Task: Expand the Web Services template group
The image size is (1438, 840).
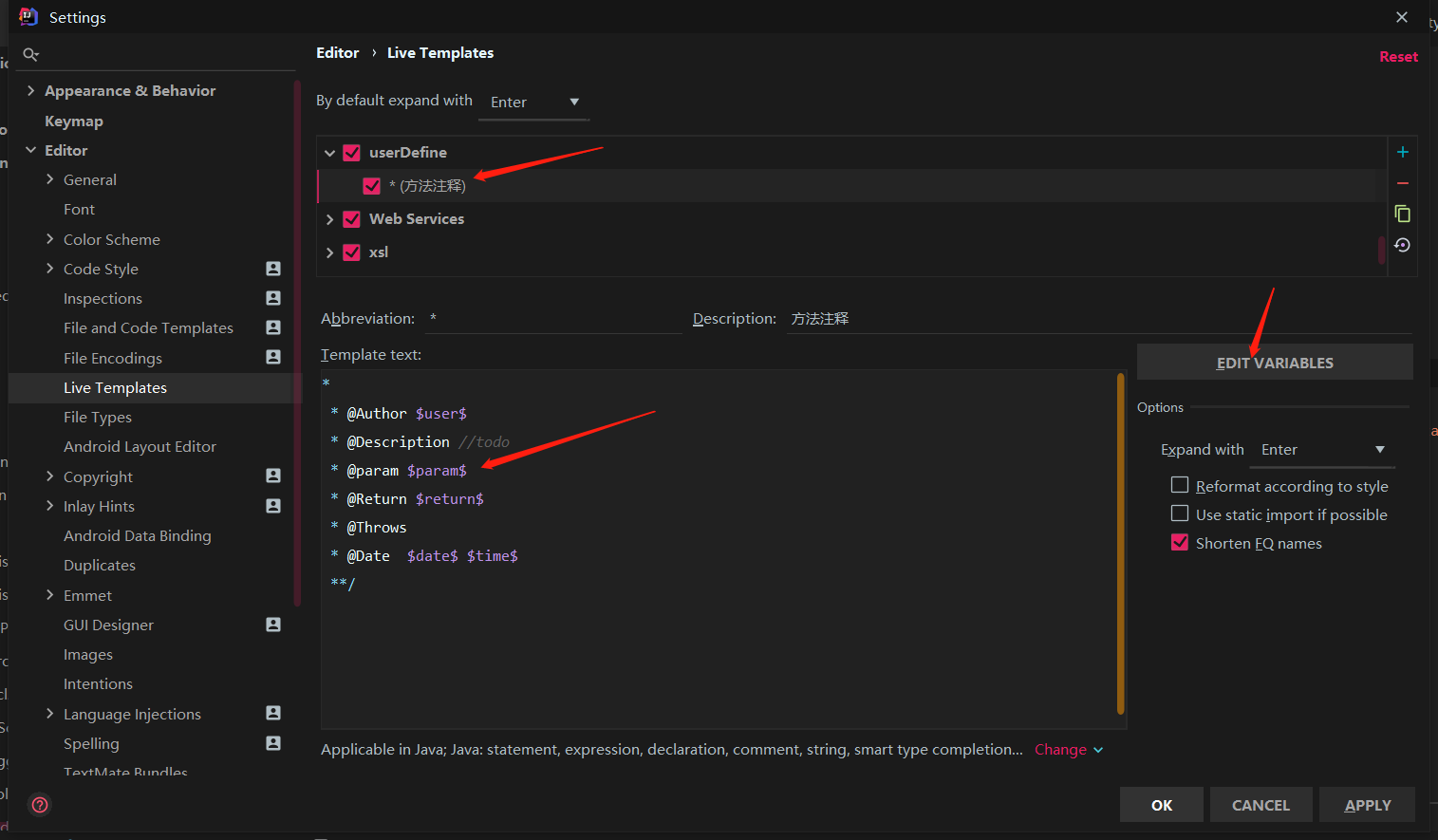Action: tap(329, 219)
